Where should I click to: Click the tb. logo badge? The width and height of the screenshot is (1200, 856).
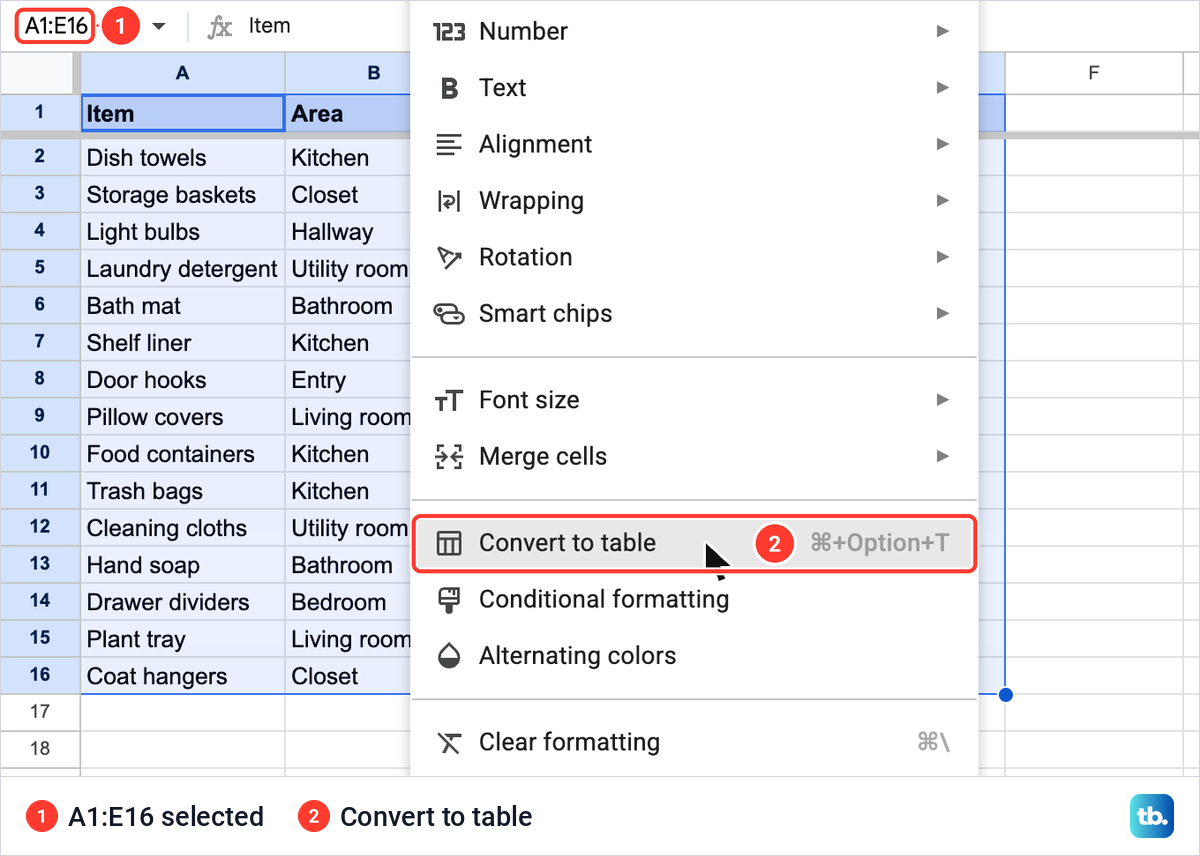tap(1153, 817)
